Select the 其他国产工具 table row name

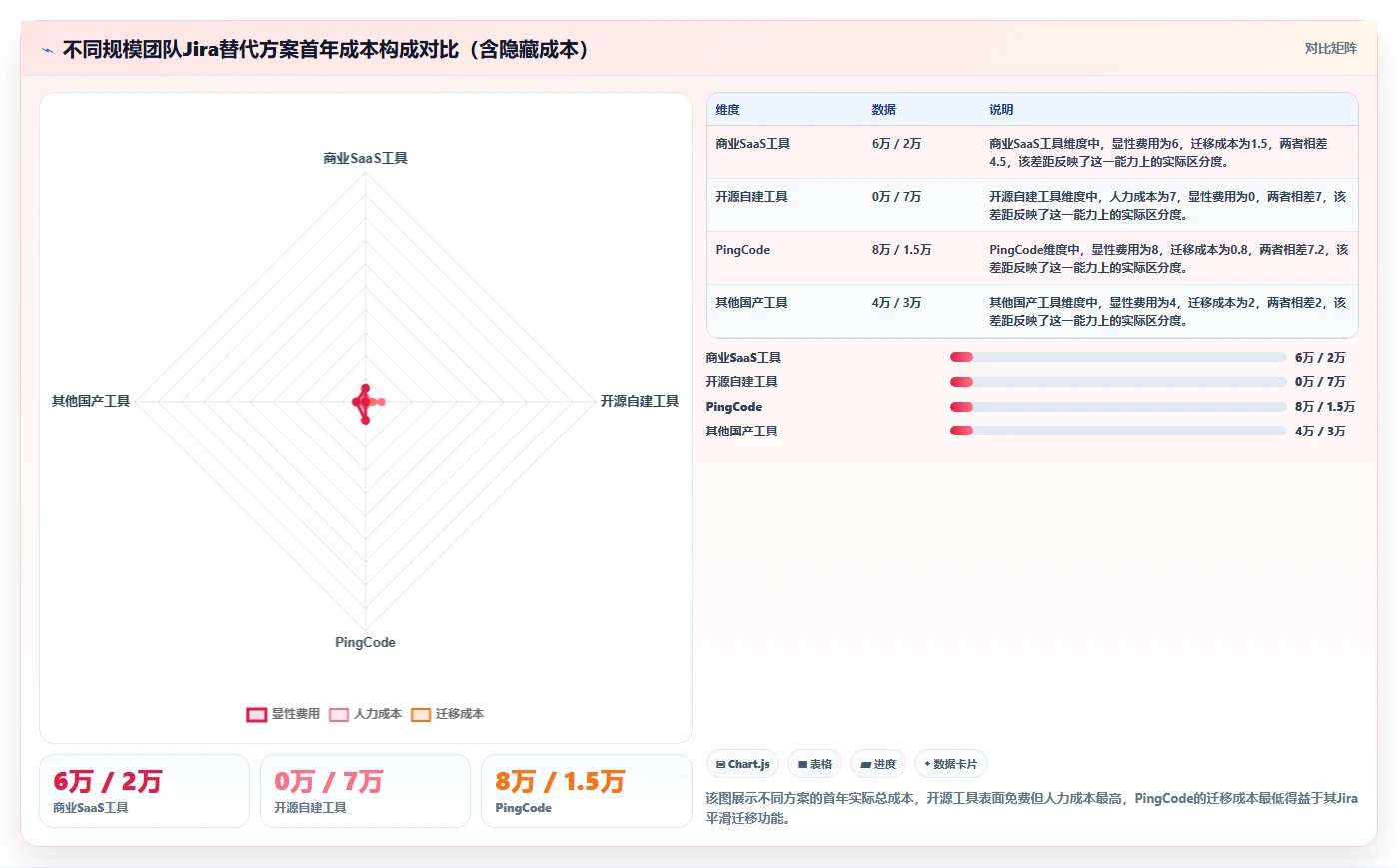coord(751,303)
